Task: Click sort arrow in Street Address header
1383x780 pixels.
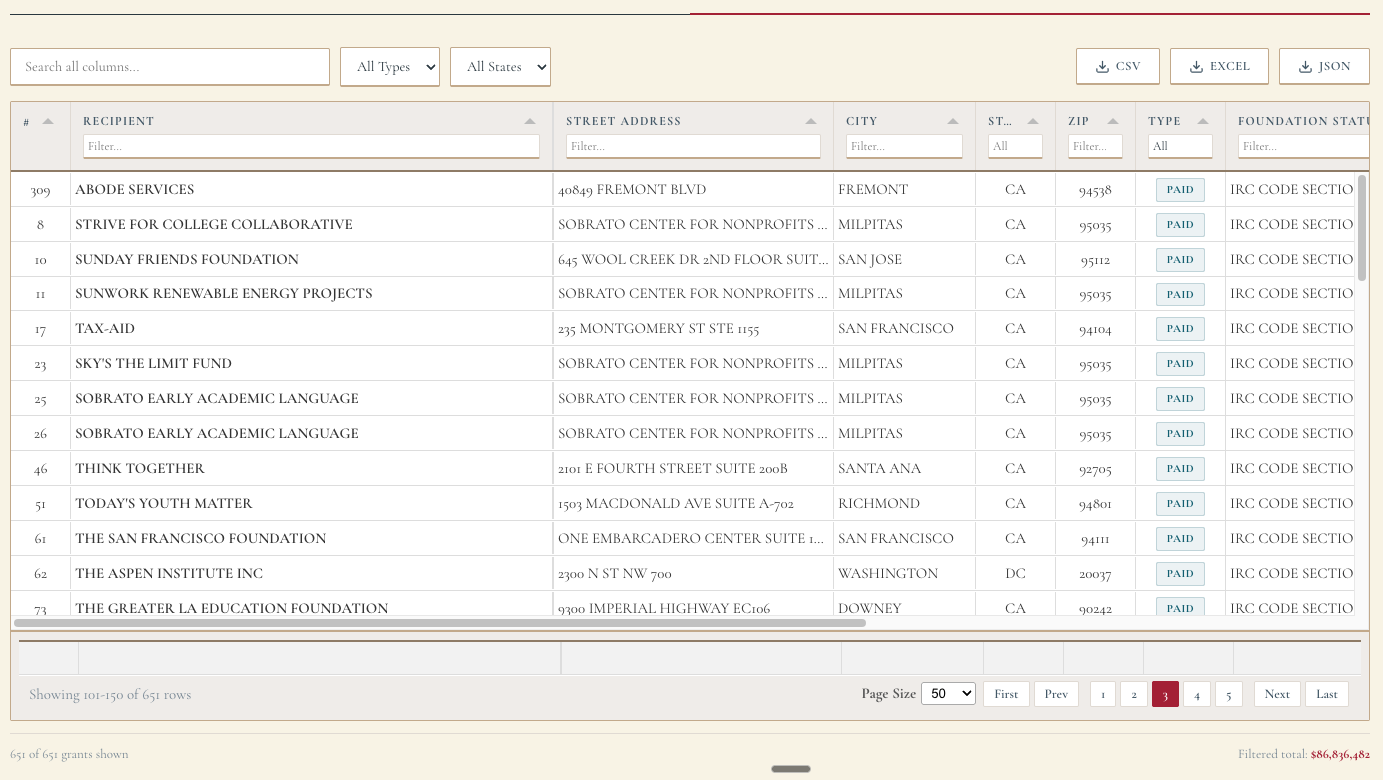Action: pyautogui.click(x=811, y=121)
